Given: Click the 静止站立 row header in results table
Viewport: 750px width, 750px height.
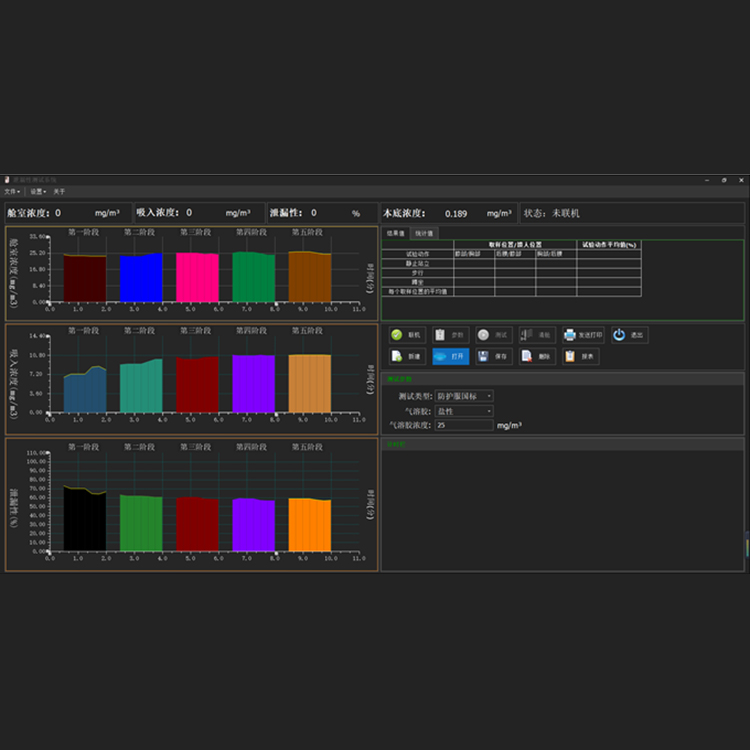Looking at the screenshot, I should 418,264.
